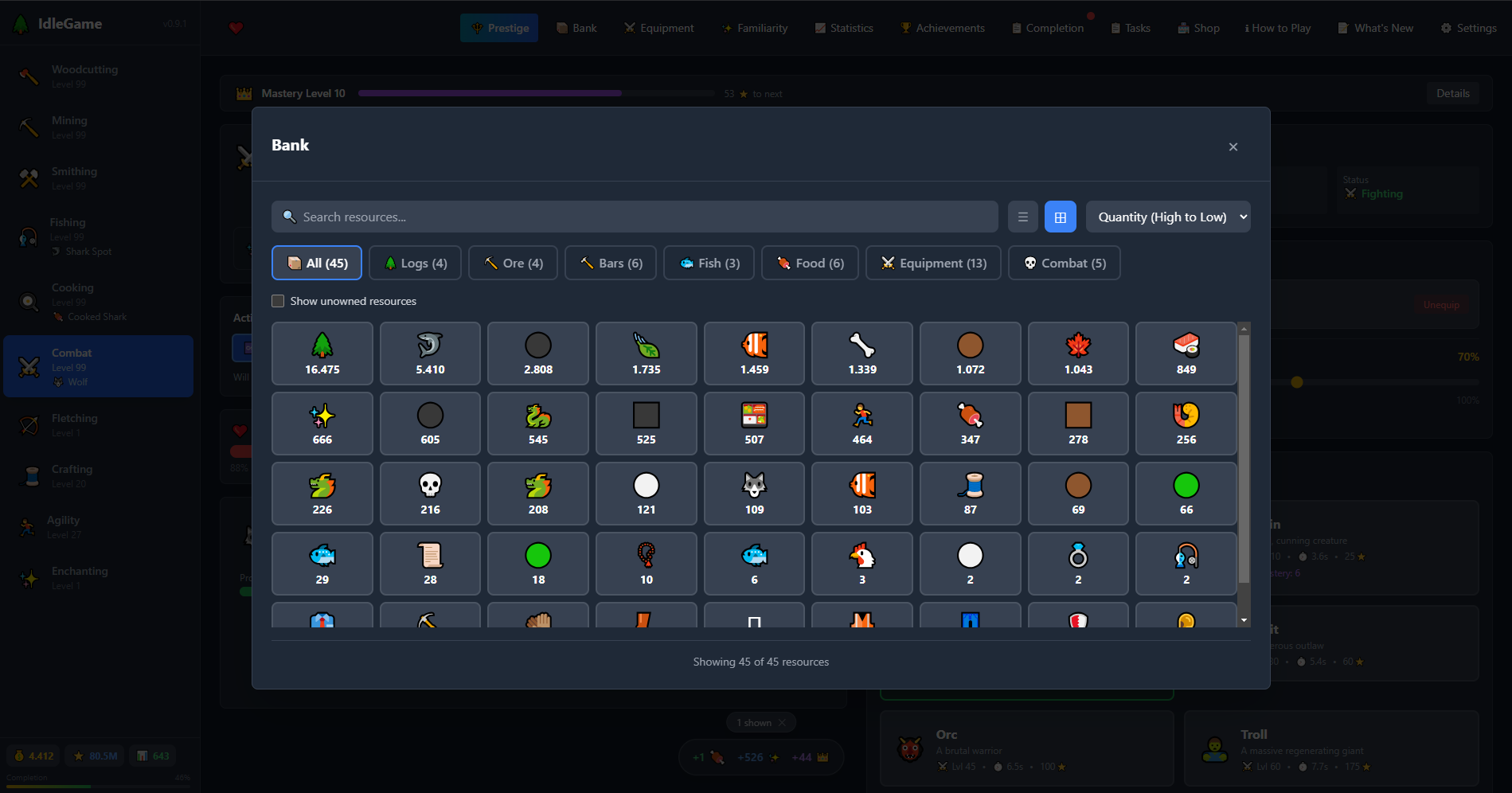Click the dark square item with 525

[x=646, y=424]
